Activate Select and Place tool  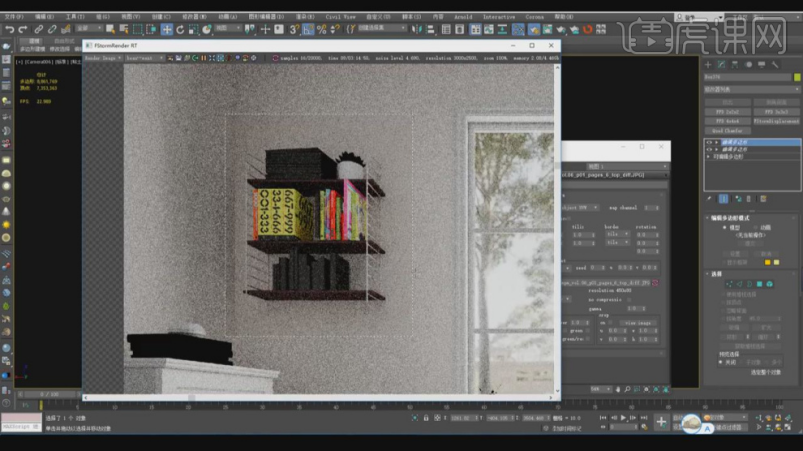[x=207, y=29]
